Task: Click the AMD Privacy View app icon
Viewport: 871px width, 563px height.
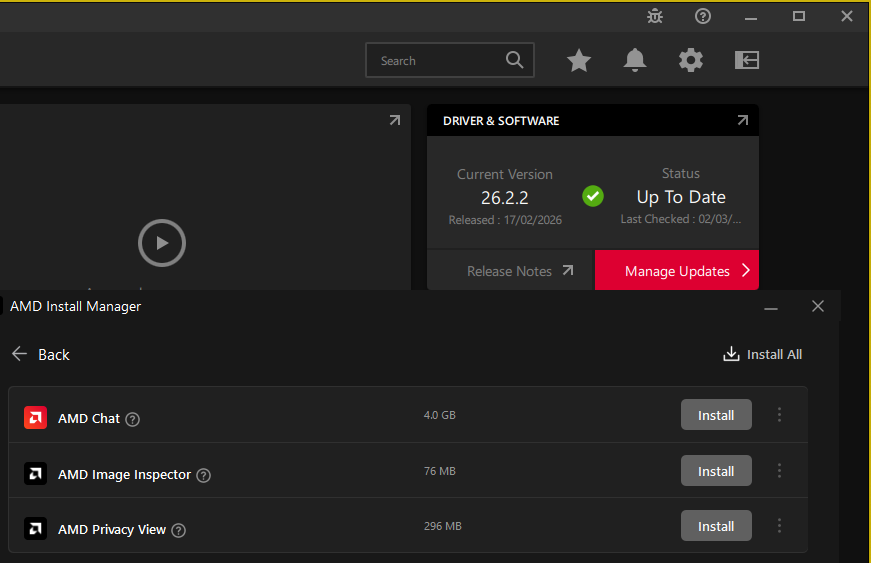Action: (x=35, y=529)
